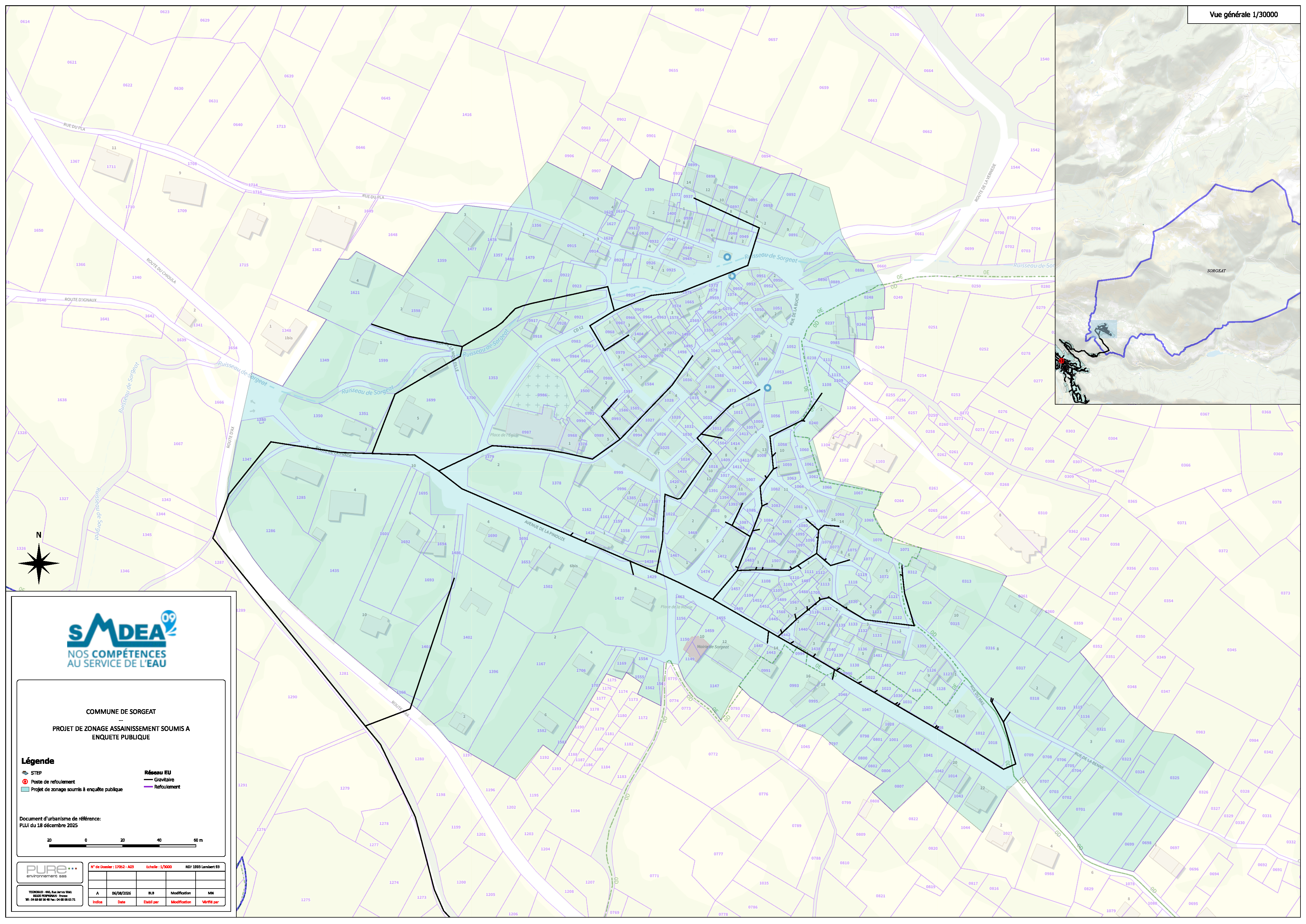The height and width of the screenshot is (924, 1306).
Task: Click the Echelle 1/3000 text
Action: 159,867
